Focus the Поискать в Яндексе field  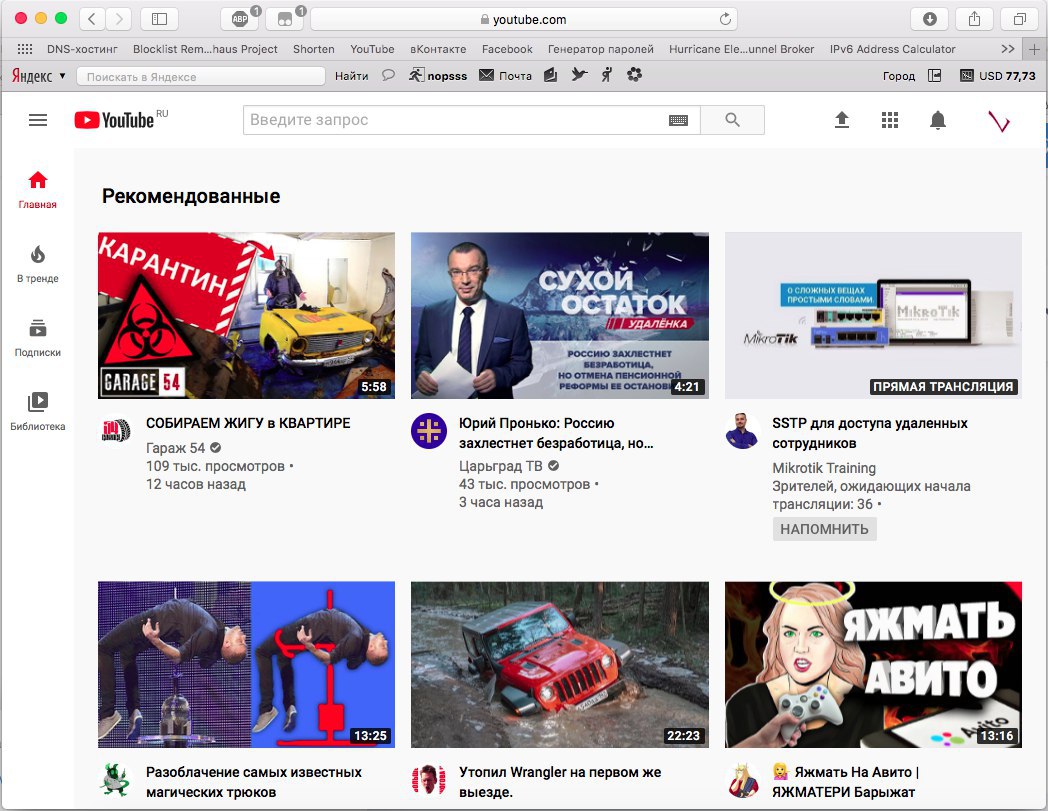pos(201,76)
